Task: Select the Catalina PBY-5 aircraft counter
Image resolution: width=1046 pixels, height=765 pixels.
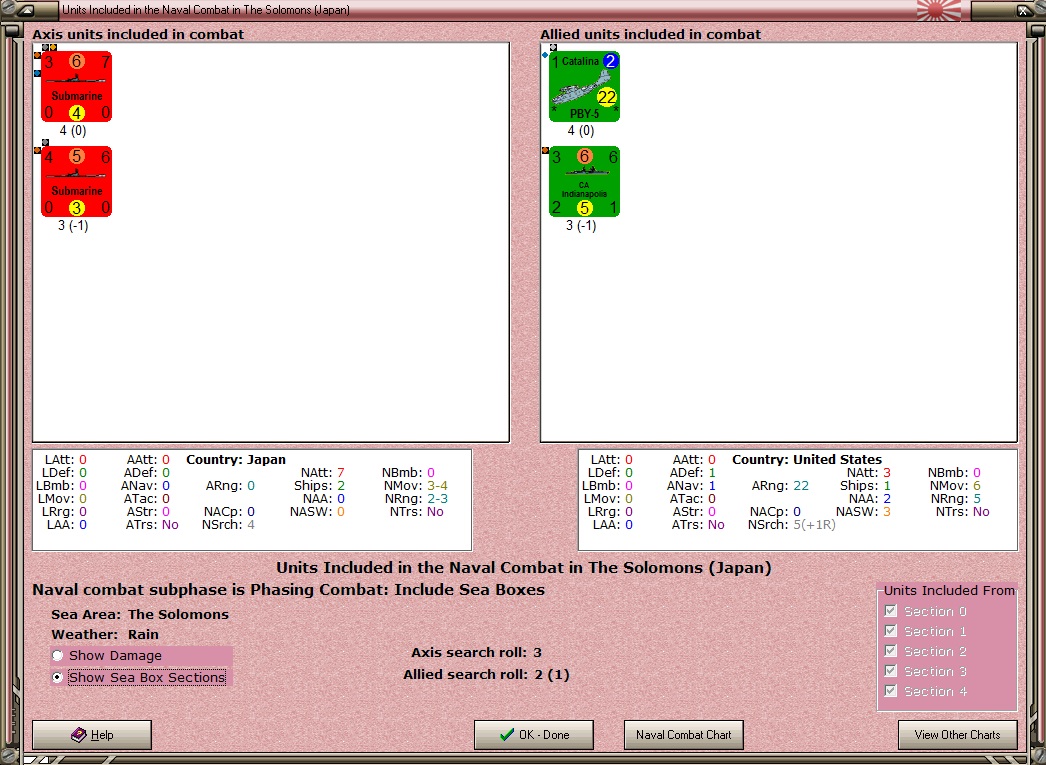Action: coord(584,87)
